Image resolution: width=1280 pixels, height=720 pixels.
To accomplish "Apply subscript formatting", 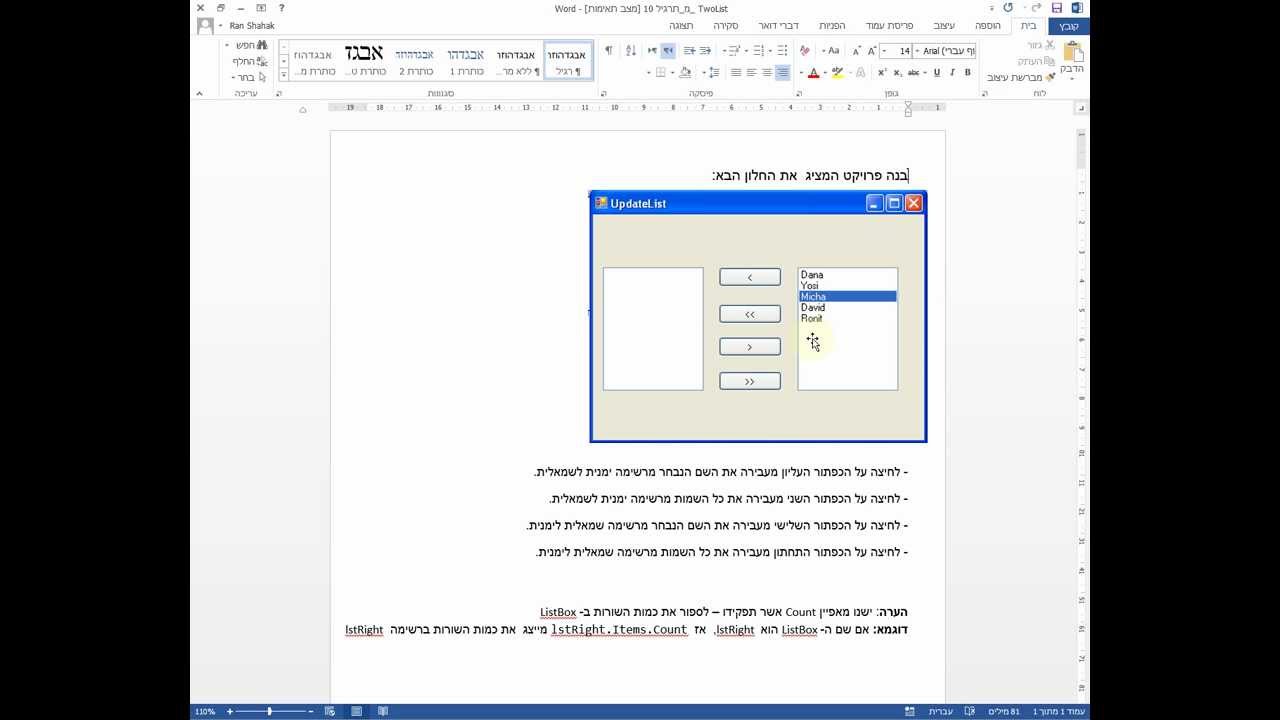I will point(898,72).
